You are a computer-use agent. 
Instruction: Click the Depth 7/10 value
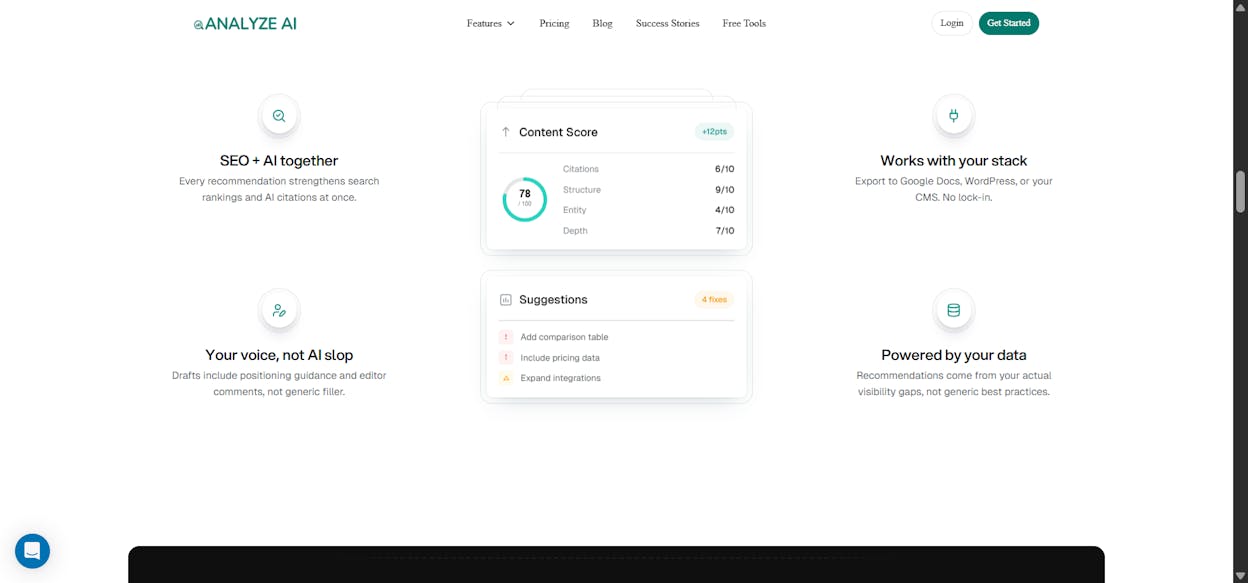[x=724, y=231]
